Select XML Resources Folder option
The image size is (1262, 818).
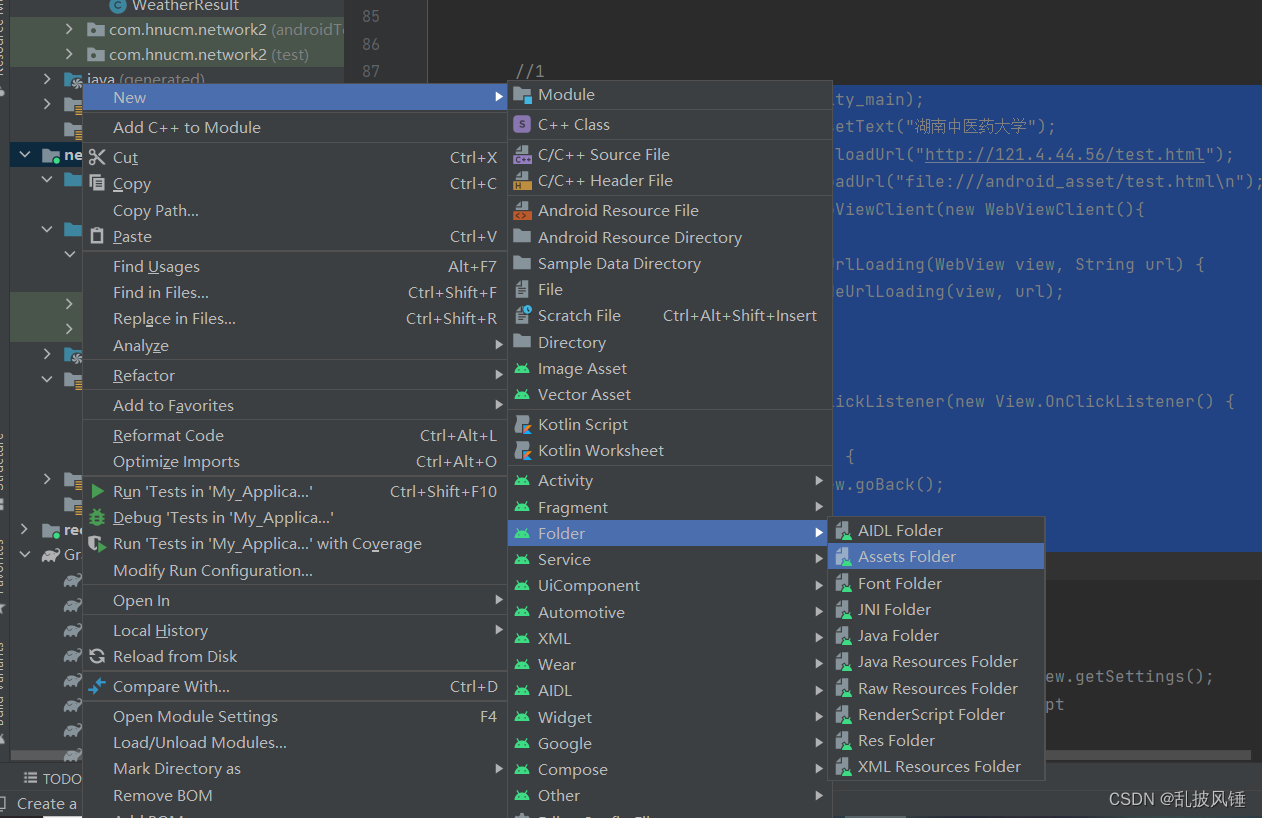pos(937,767)
